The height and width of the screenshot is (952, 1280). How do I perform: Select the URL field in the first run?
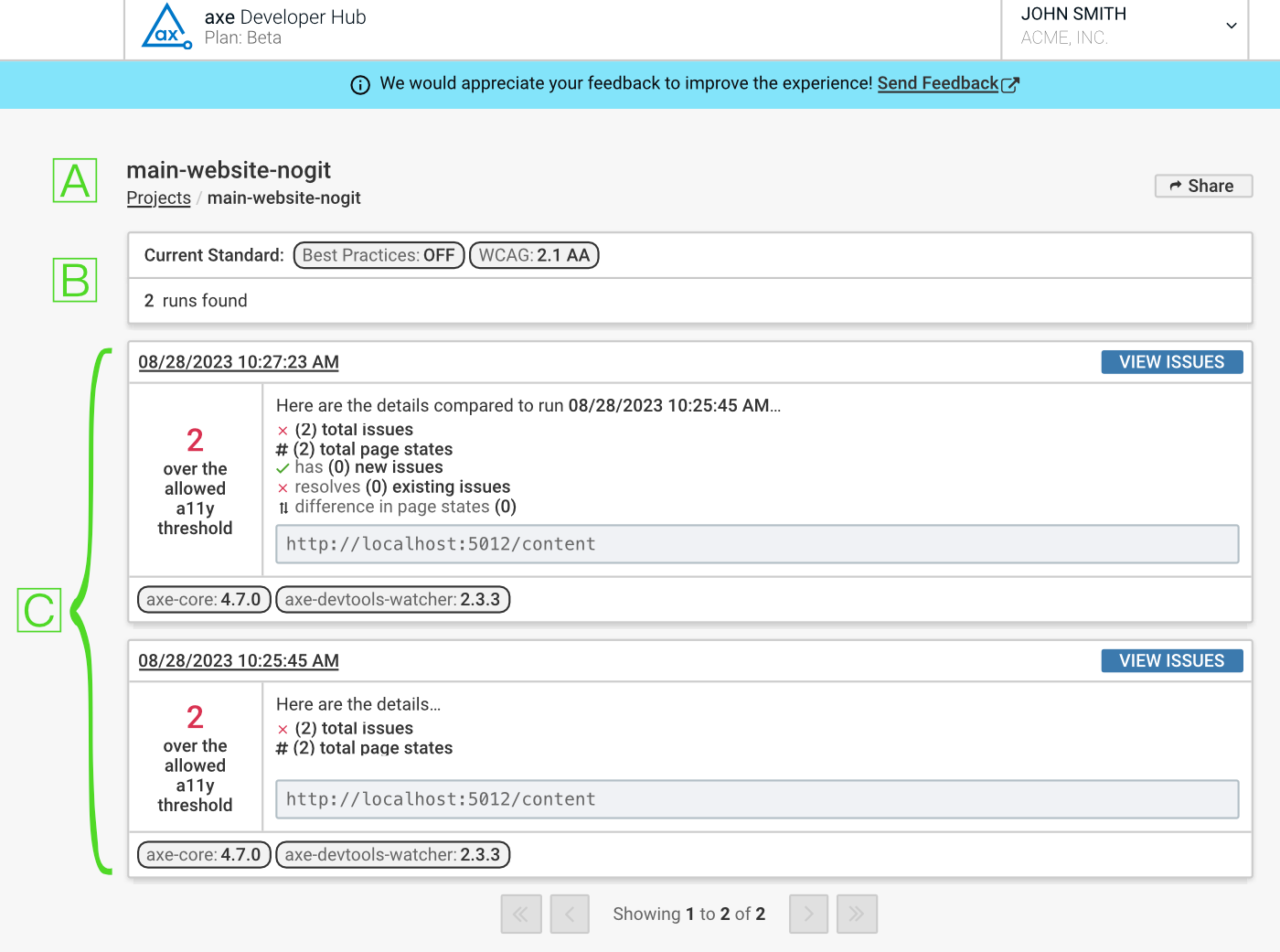click(756, 544)
